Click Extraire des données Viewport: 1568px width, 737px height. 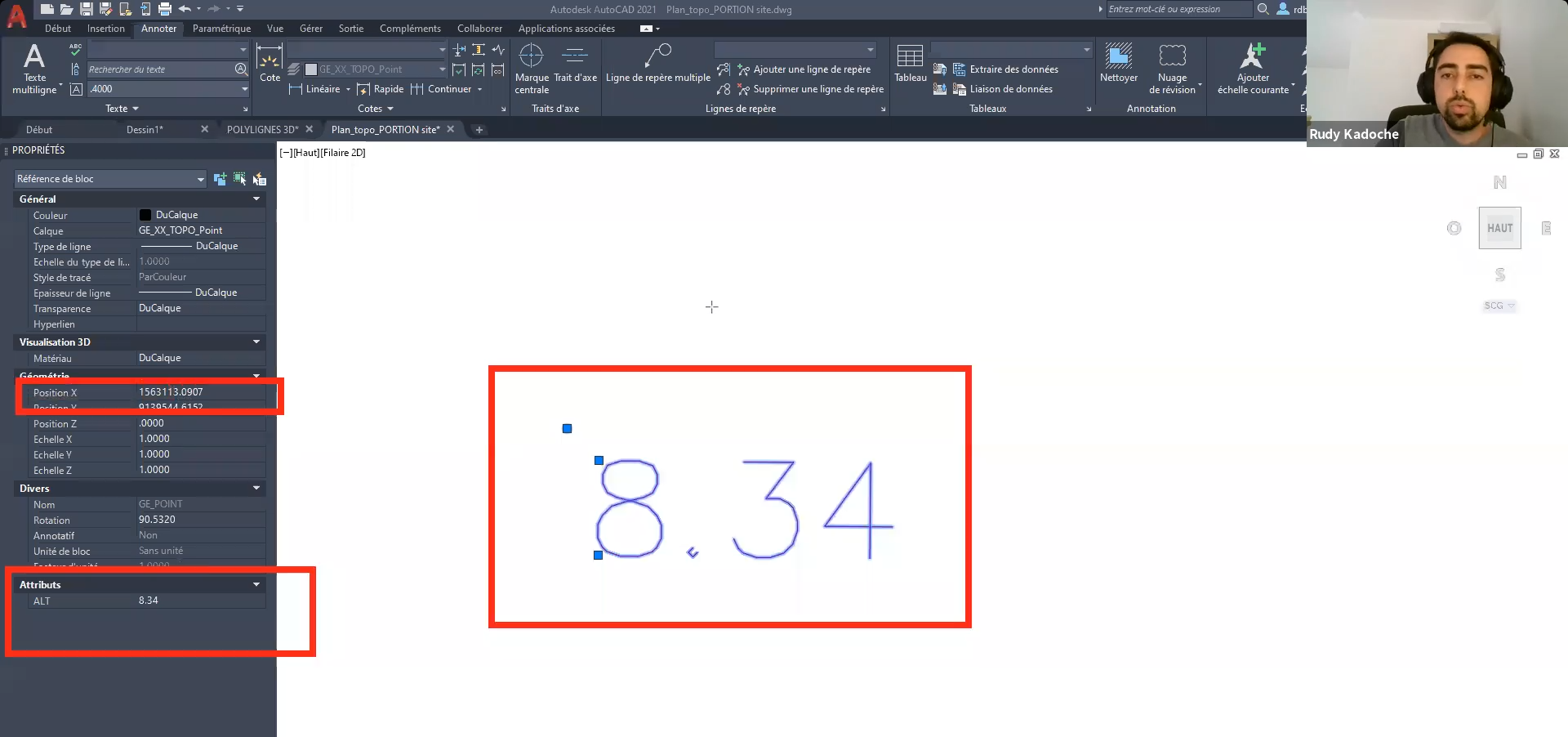(1005, 69)
